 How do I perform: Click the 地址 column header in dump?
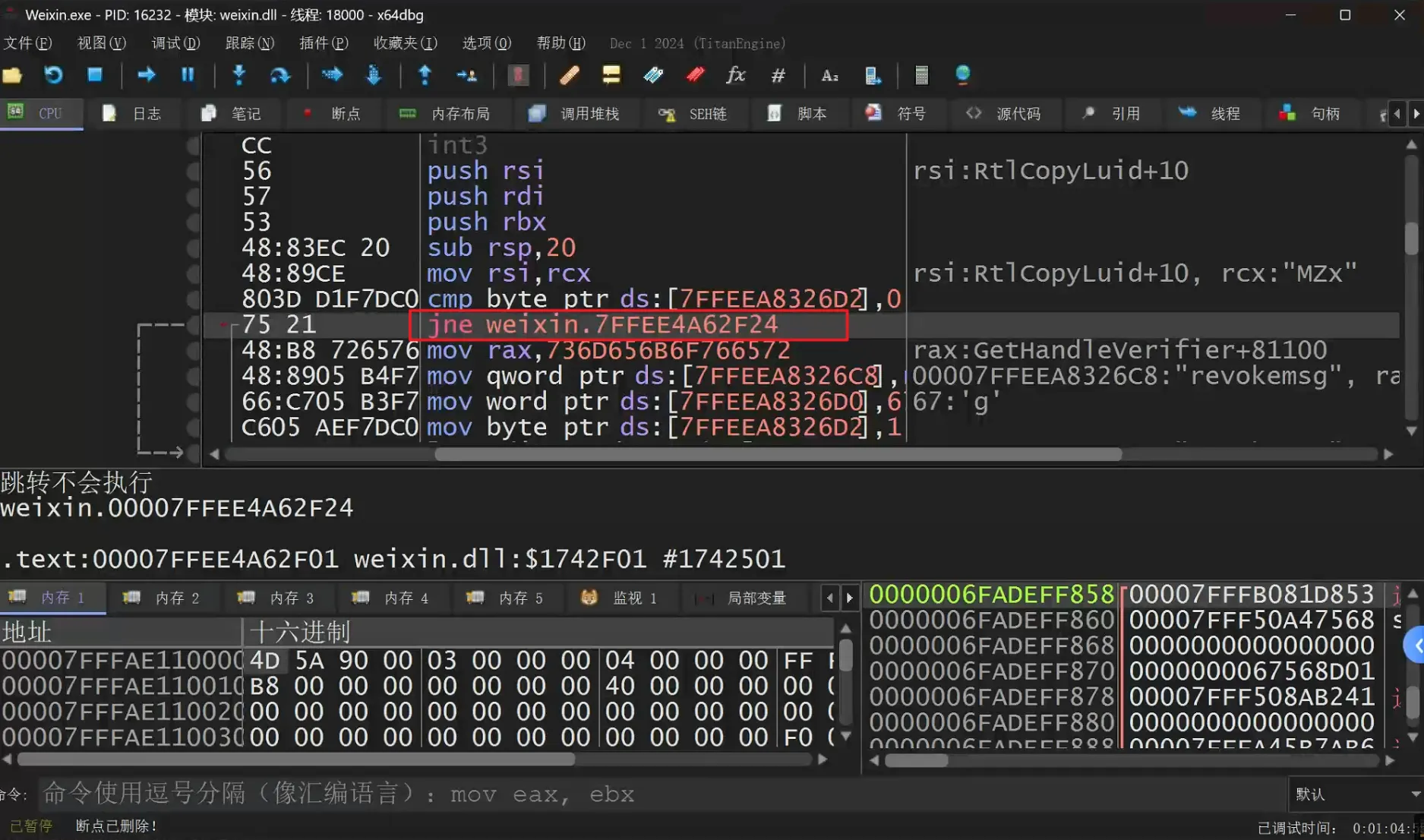tap(121, 632)
